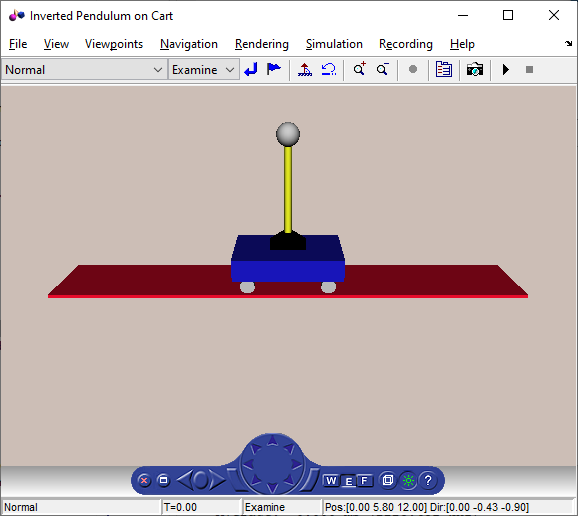Open the Rendering menu
The height and width of the screenshot is (516, 578).
coord(262,44)
